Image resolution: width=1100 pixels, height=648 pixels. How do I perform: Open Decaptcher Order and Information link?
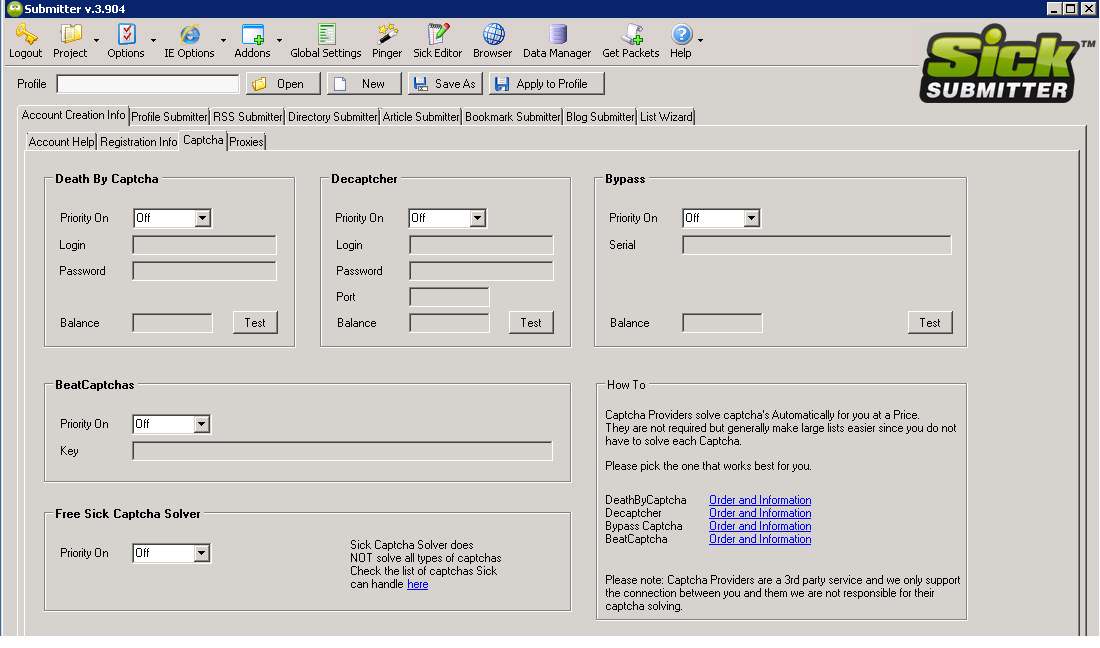pyautogui.click(x=760, y=513)
